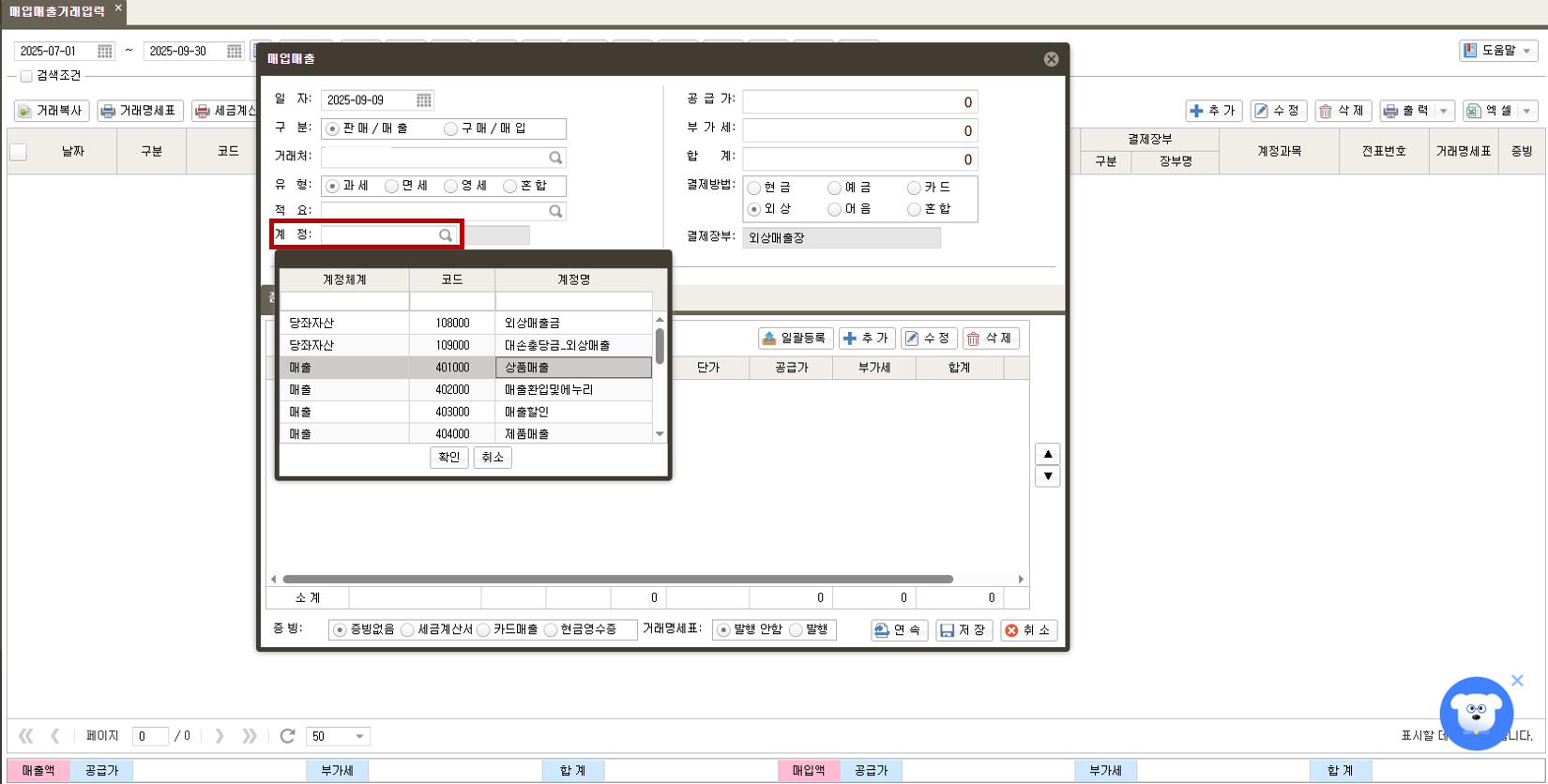This screenshot has width=1548, height=784.
Task: Move item row up with ▲ button
Action: (1048, 454)
